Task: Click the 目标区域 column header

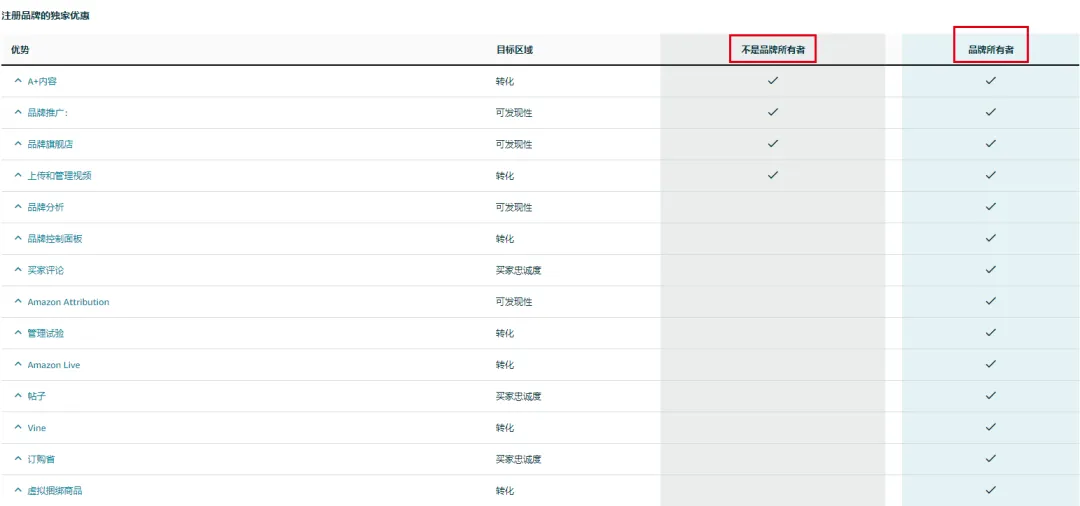Action: pyautogui.click(x=515, y=50)
